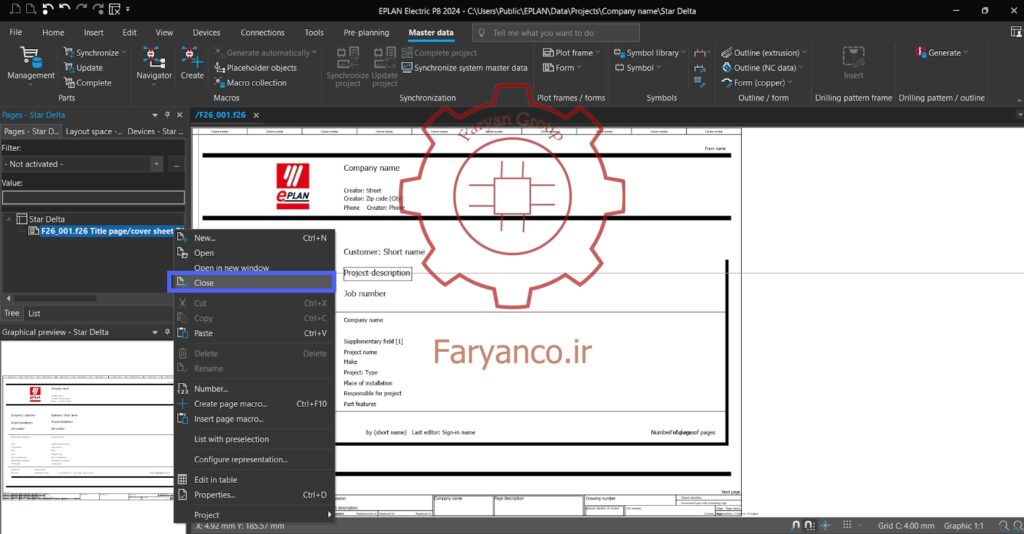
Task: Switch to Tools ribbon tab
Action: [314, 32]
